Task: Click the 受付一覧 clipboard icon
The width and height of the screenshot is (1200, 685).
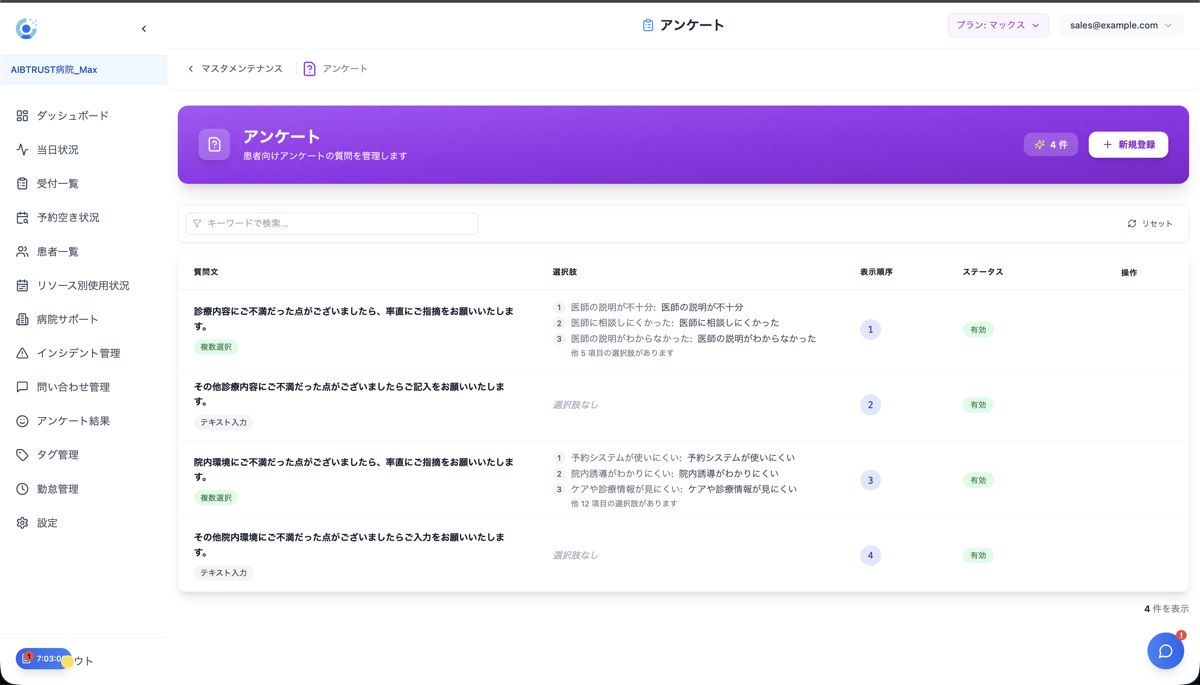Action: click(x=21, y=183)
